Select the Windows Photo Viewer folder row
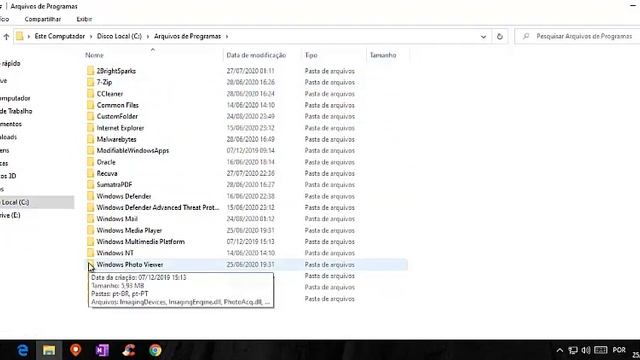The height and width of the screenshot is (360, 640). 246,264
